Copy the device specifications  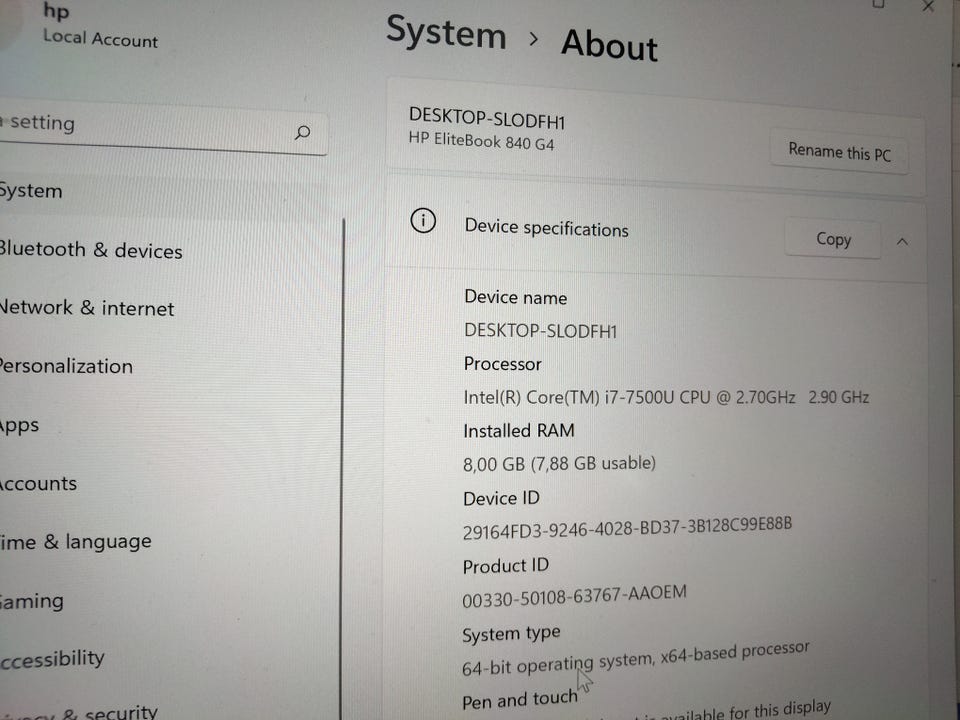pos(833,239)
